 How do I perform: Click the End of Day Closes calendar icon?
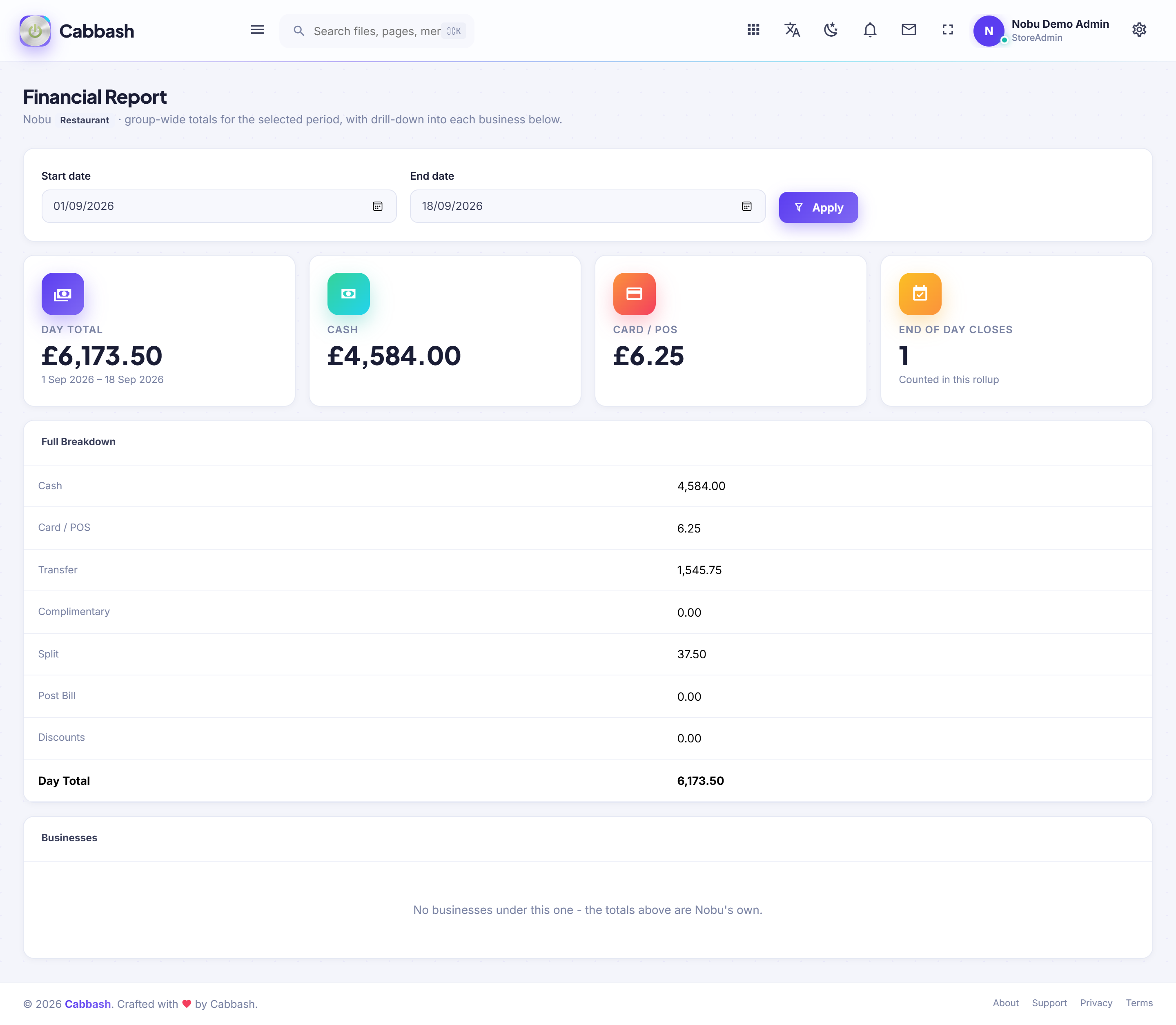point(920,294)
